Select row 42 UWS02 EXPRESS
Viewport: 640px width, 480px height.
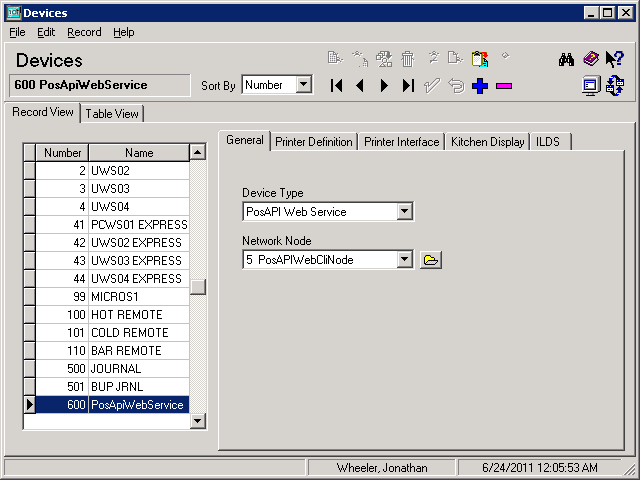(x=113, y=242)
